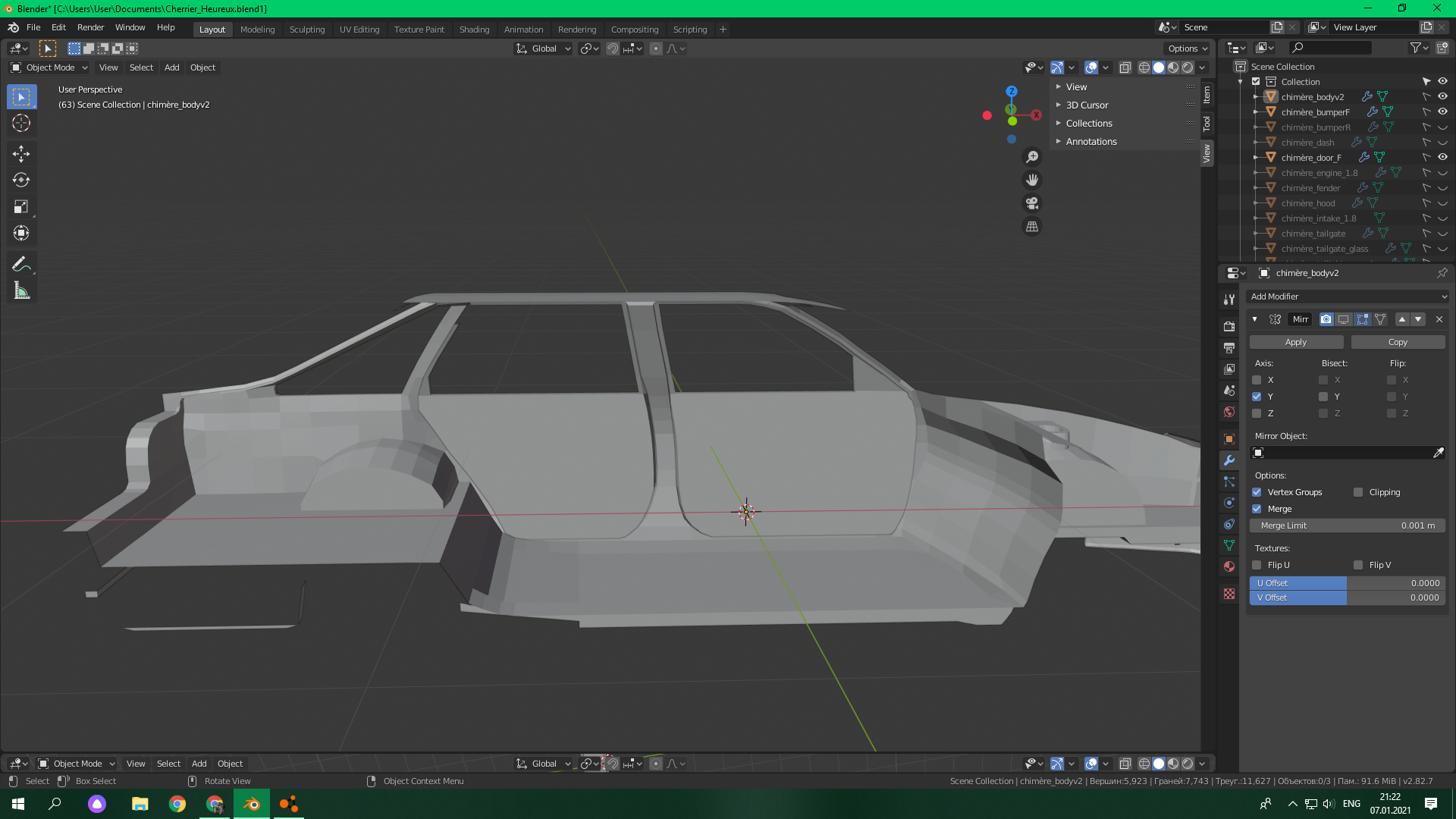The height and width of the screenshot is (819, 1456).
Task: Click the Merge Limit value field
Action: [1348, 526]
